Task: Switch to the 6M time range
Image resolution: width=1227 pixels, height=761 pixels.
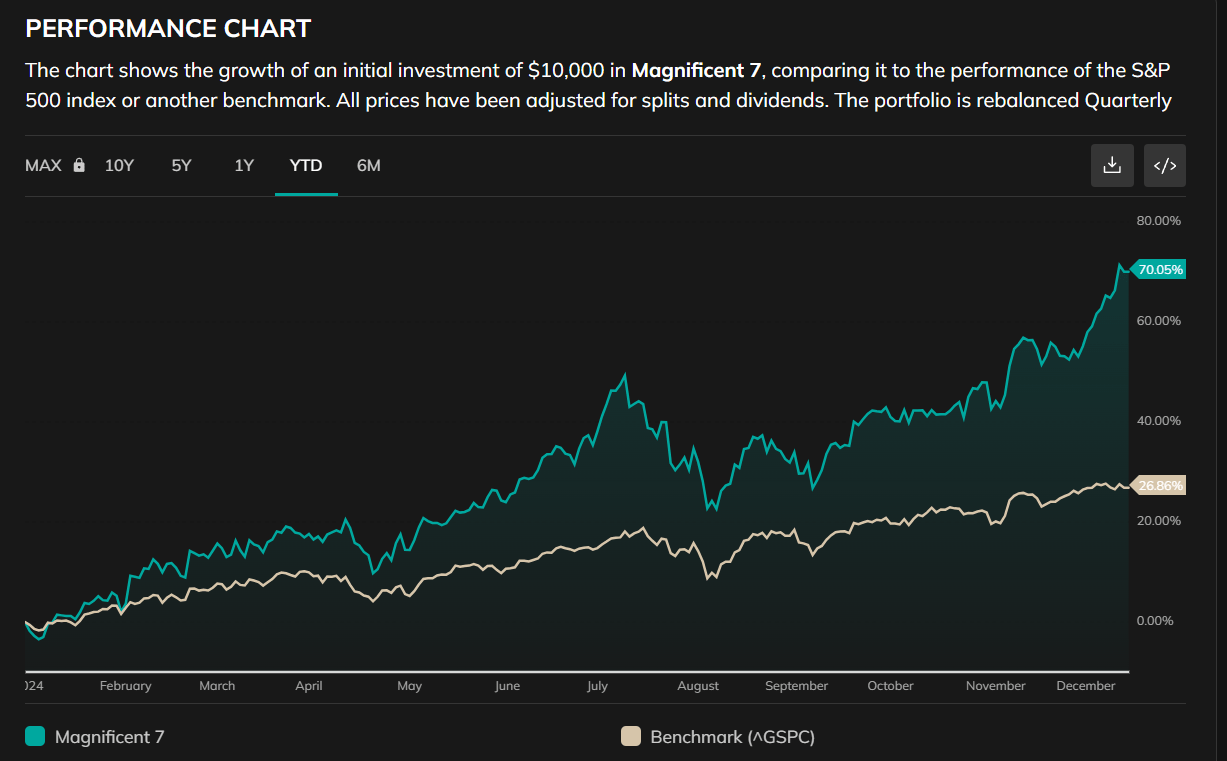Action: [x=368, y=165]
